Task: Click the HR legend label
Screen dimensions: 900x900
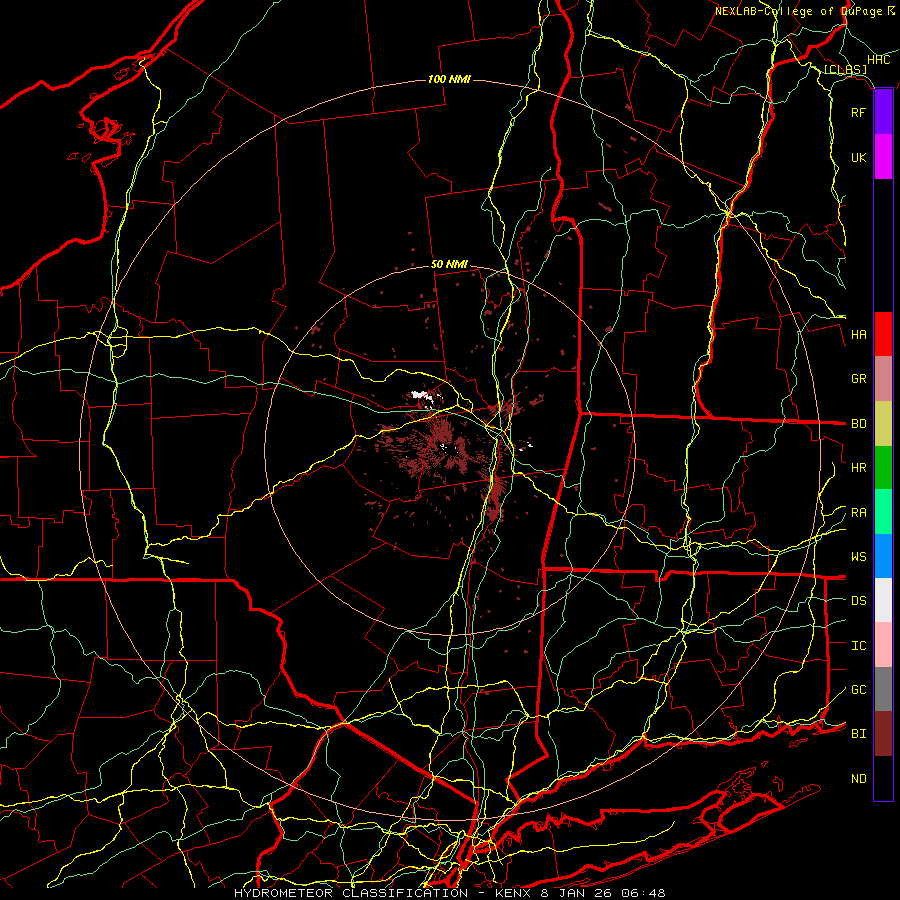Action: pyautogui.click(x=859, y=468)
